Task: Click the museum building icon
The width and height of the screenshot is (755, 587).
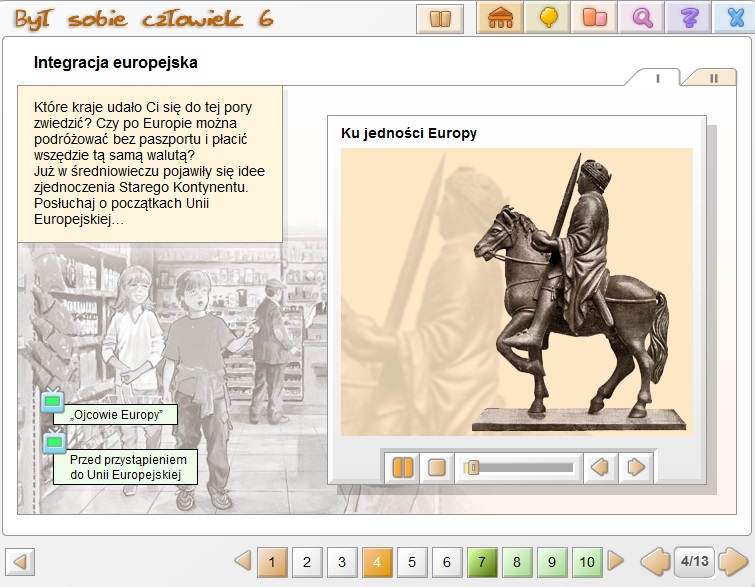Action: click(x=500, y=17)
